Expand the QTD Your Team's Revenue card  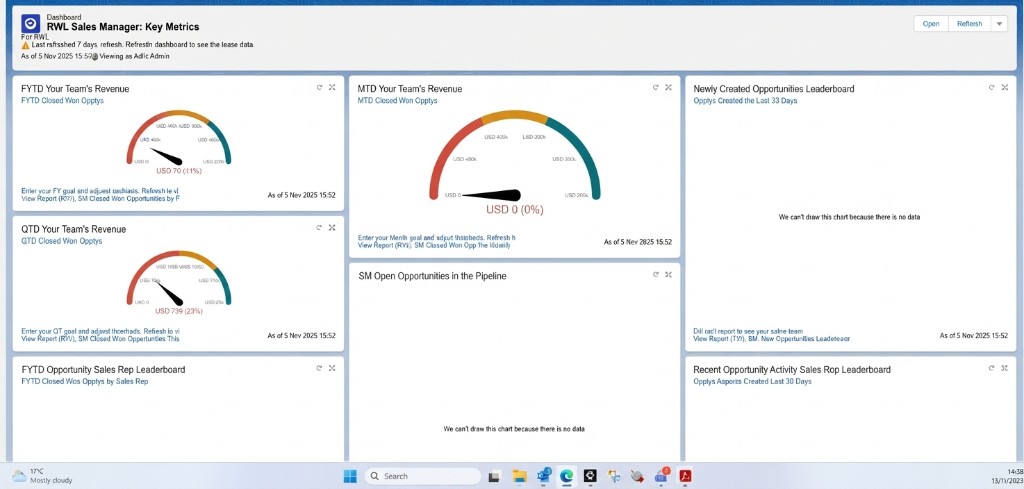click(x=332, y=227)
